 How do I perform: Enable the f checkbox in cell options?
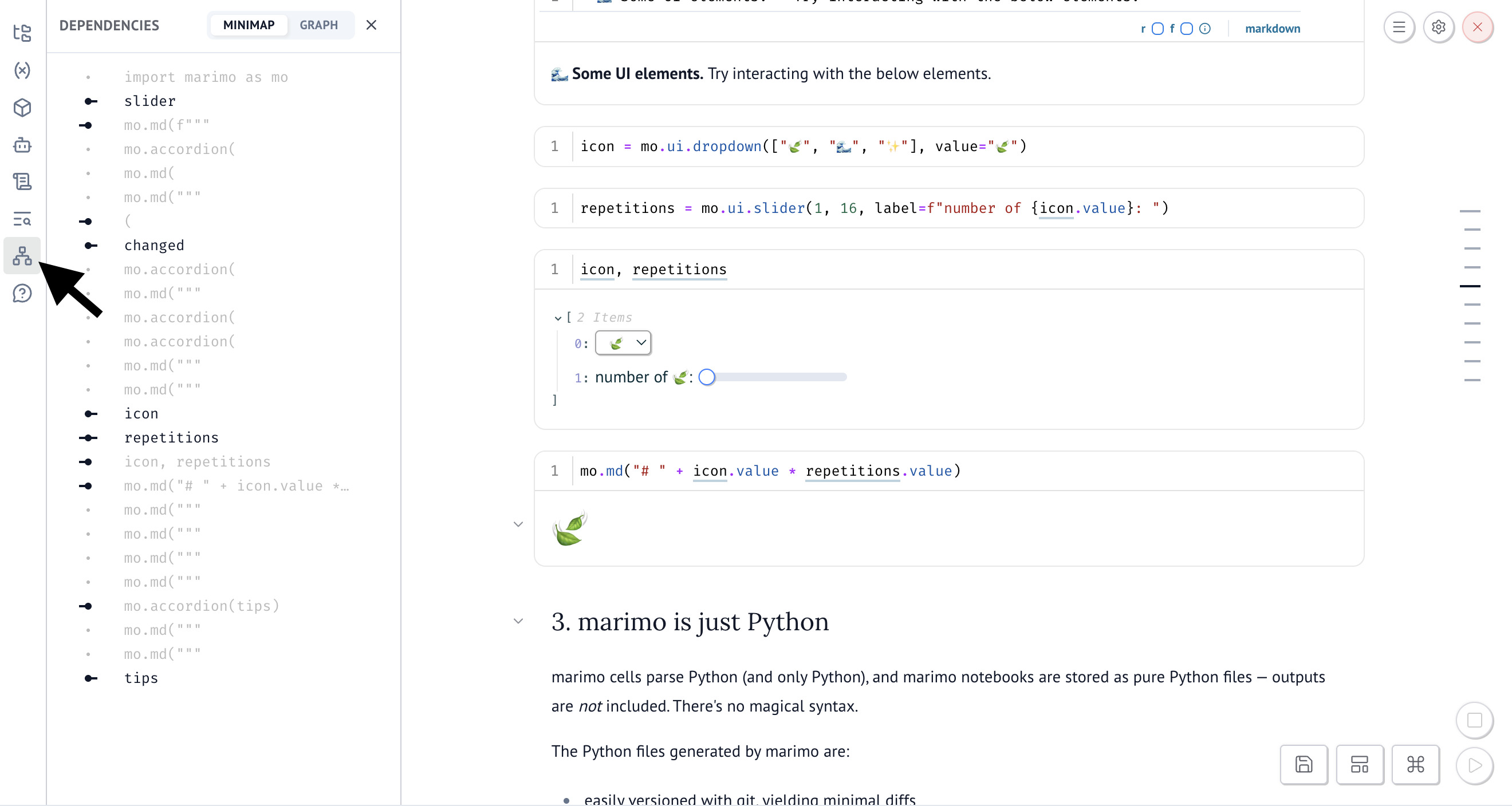[1187, 28]
